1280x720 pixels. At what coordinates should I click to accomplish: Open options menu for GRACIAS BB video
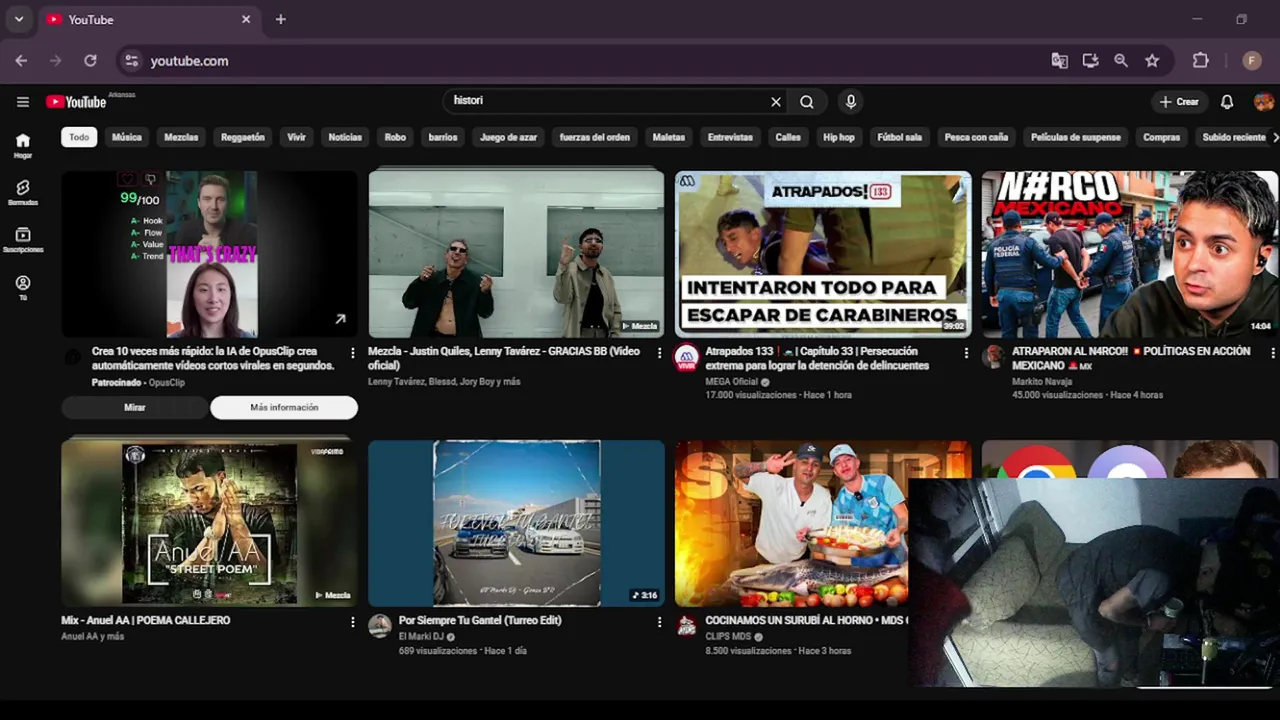point(659,353)
